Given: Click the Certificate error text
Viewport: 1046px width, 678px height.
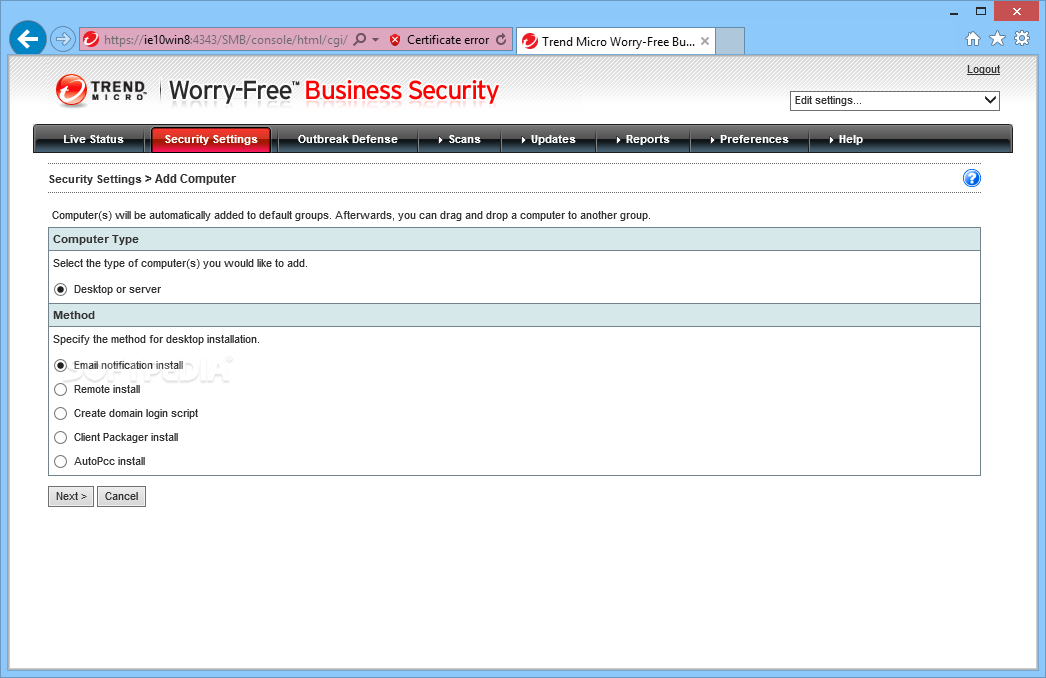Looking at the screenshot, I should 448,40.
